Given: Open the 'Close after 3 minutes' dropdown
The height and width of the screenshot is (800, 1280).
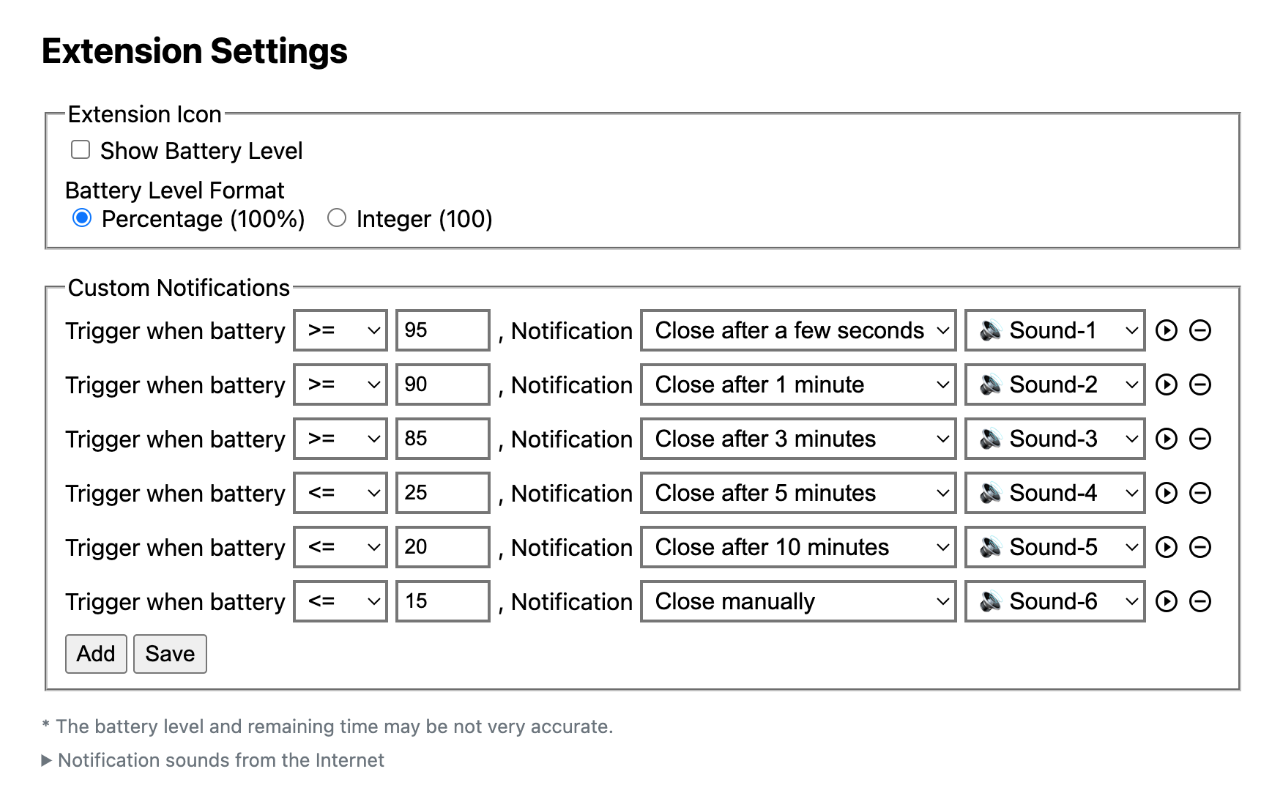Looking at the screenshot, I should [x=798, y=439].
